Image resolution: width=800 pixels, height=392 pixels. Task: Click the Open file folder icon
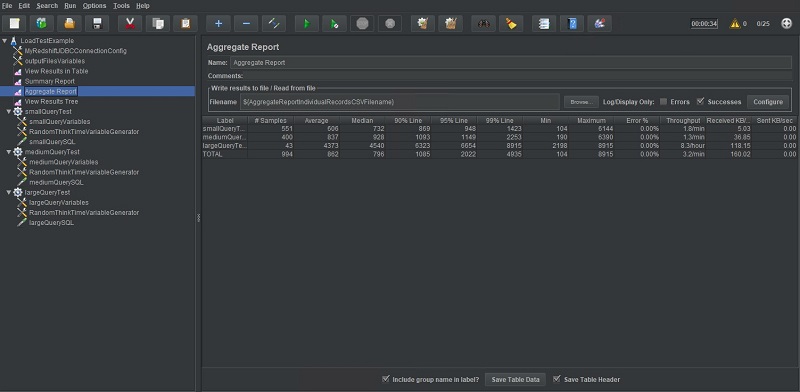[69, 23]
